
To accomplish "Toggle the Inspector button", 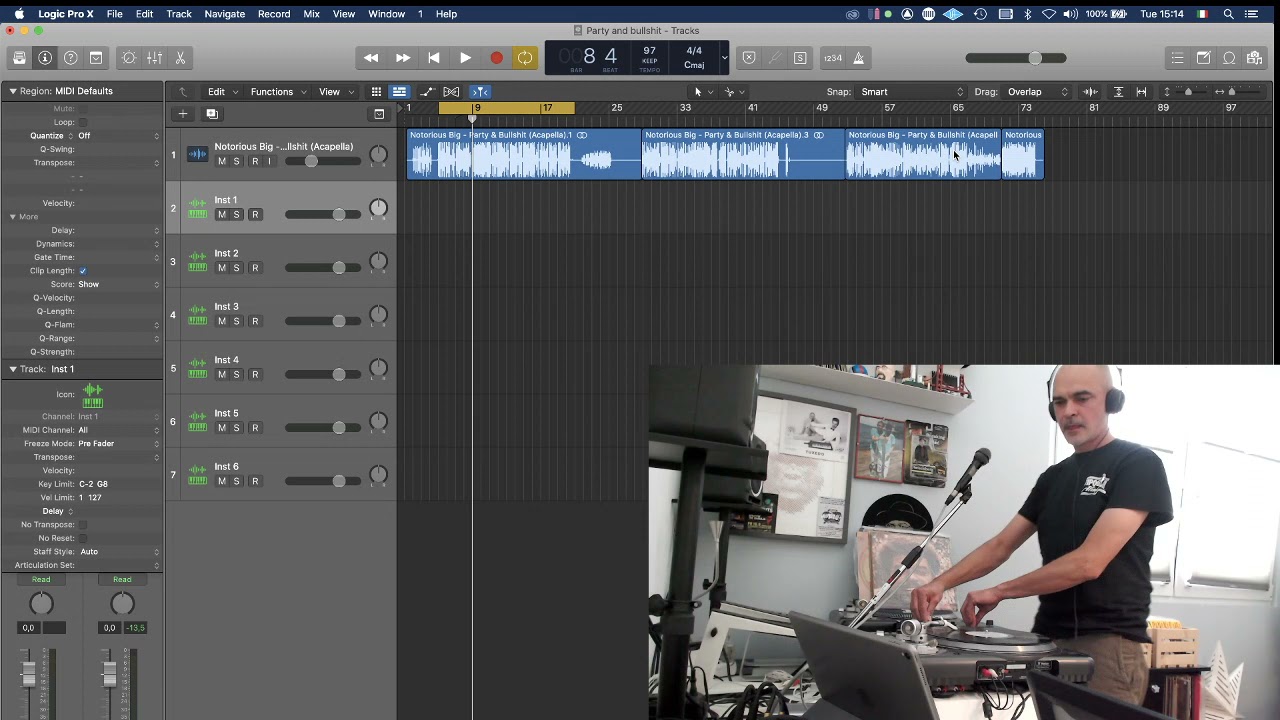I will tap(45, 58).
